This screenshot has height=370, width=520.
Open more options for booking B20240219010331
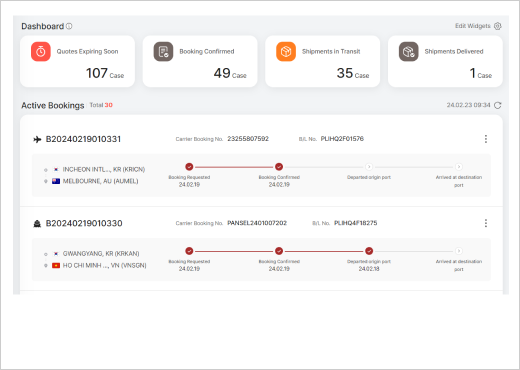(486, 139)
